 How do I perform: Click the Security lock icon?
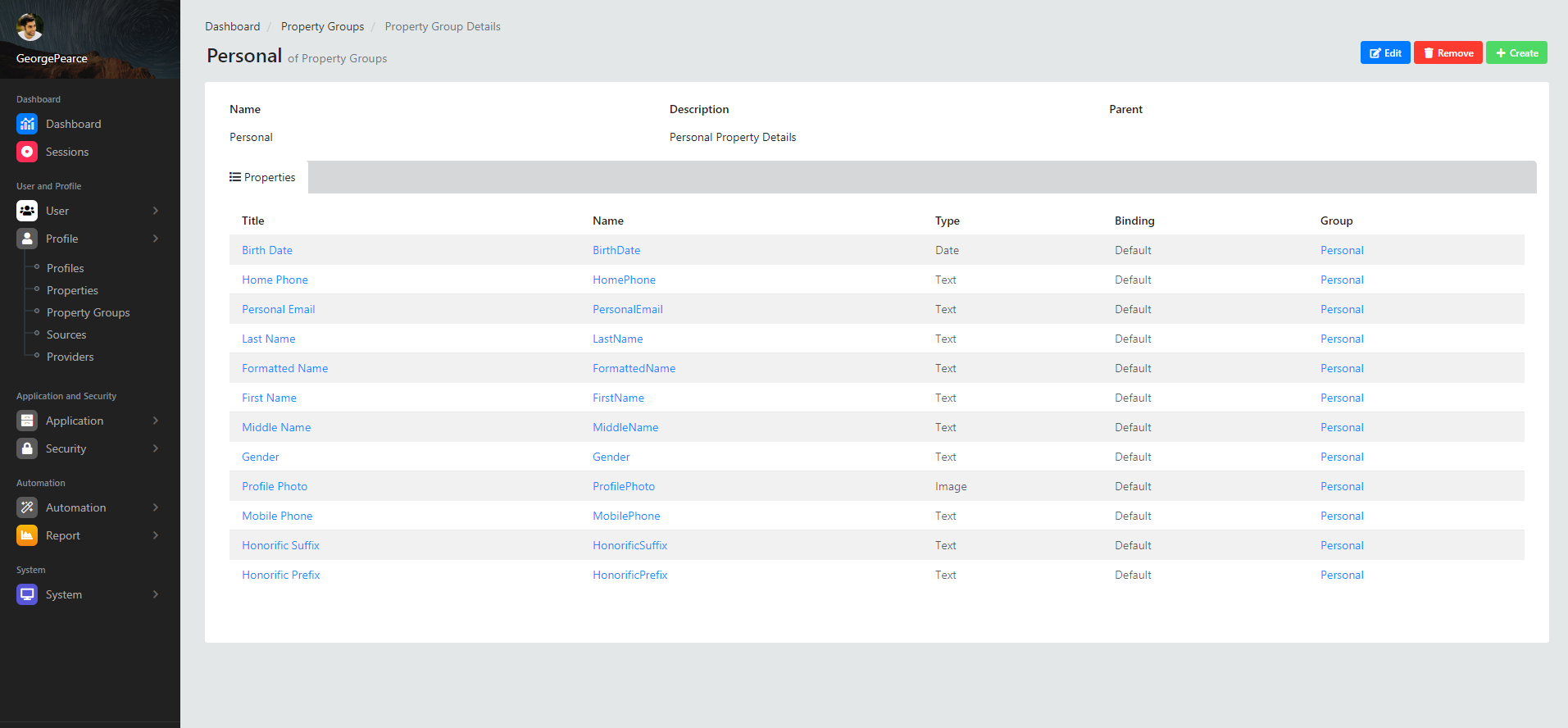[x=27, y=448]
